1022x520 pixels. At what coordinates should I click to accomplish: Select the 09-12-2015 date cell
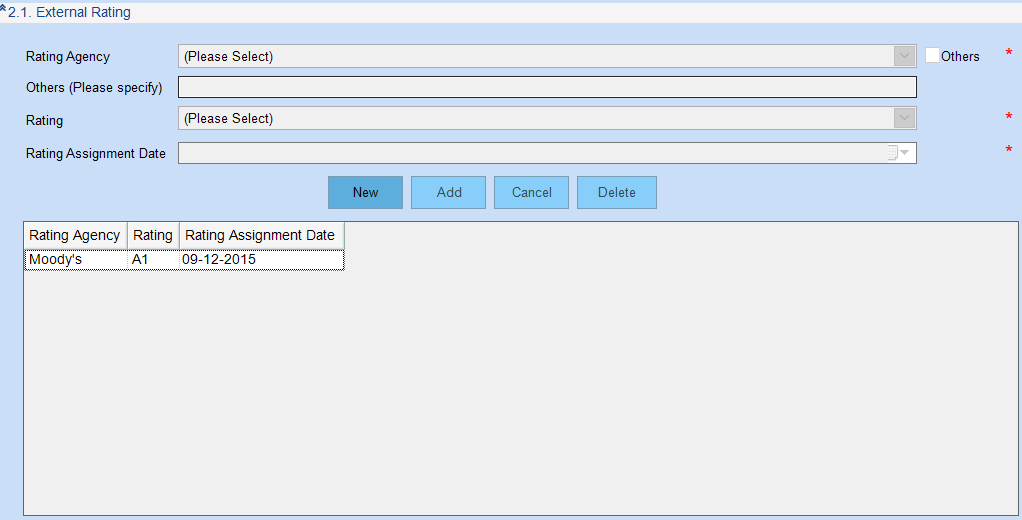tap(260, 259)
